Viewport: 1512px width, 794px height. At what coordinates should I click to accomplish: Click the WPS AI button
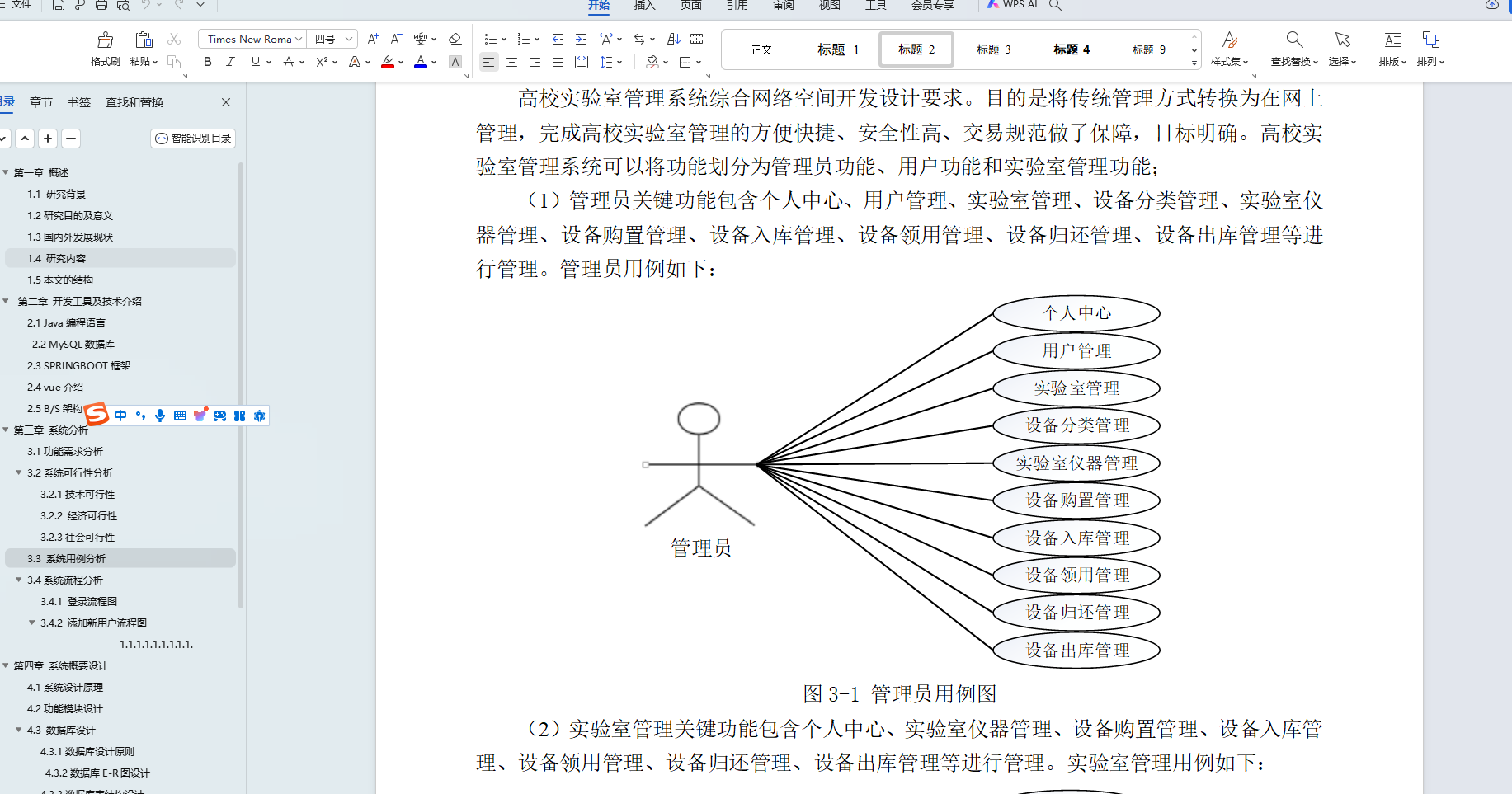tap(1012, 5)
